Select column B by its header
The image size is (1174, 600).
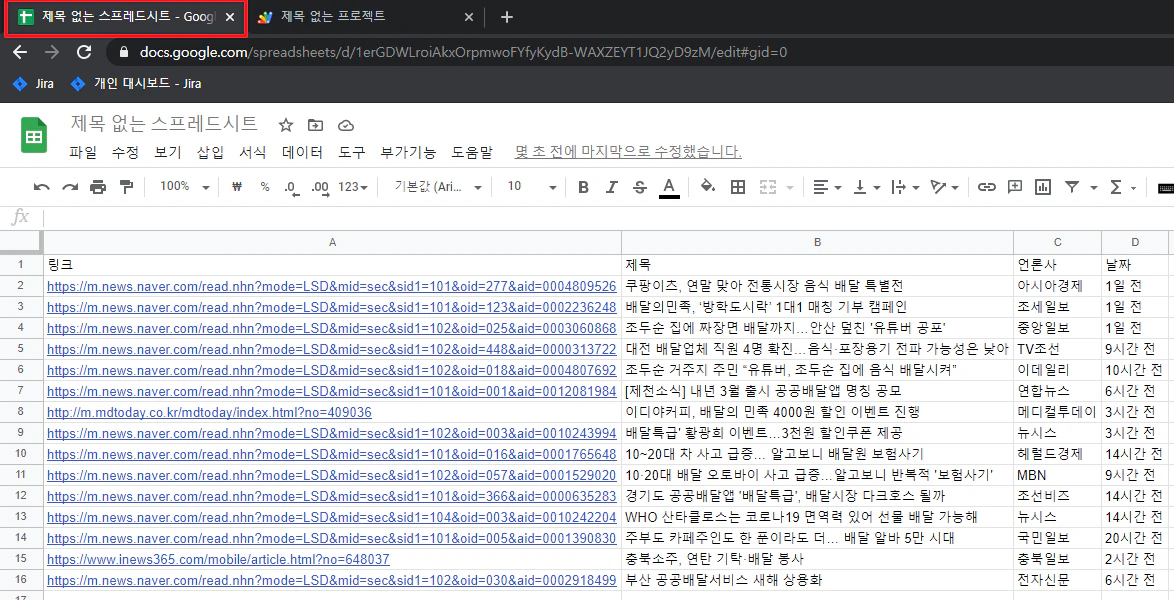coord(818,242)
